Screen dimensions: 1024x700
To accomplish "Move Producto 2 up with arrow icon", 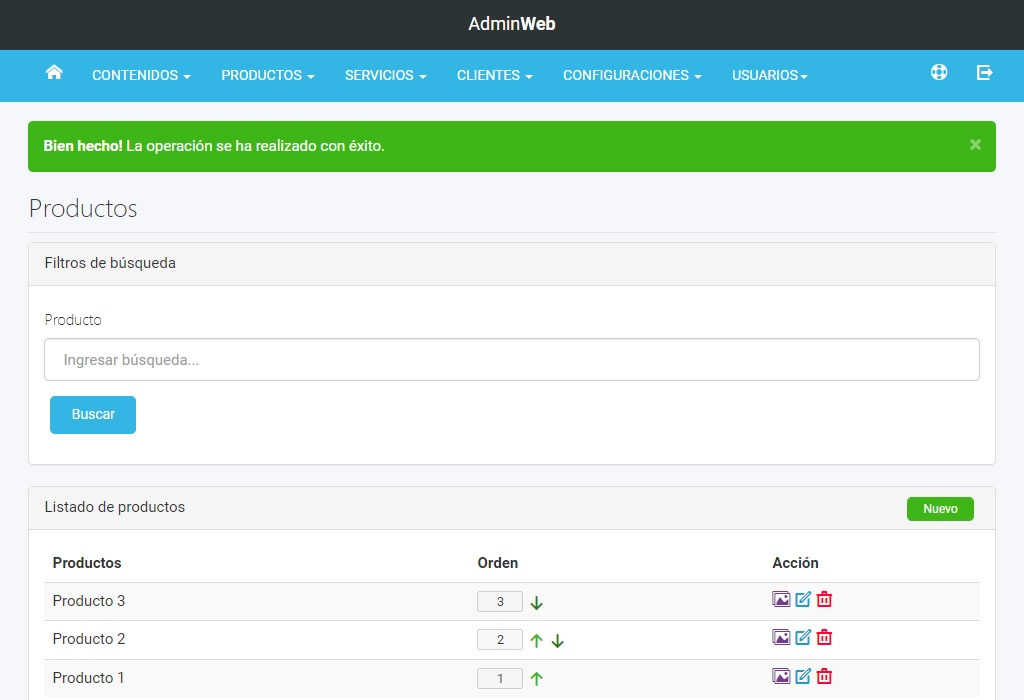I will [537, 639].
